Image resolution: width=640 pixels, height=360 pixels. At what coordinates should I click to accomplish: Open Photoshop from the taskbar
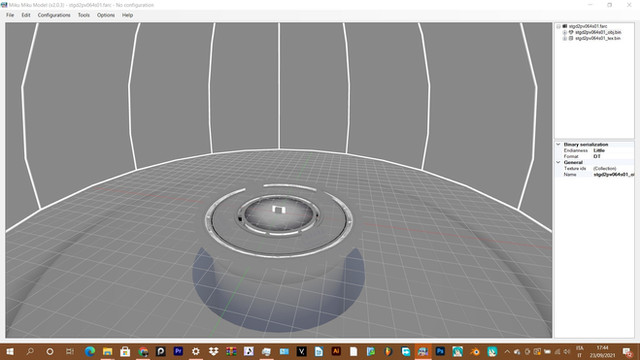click(440, 351)
